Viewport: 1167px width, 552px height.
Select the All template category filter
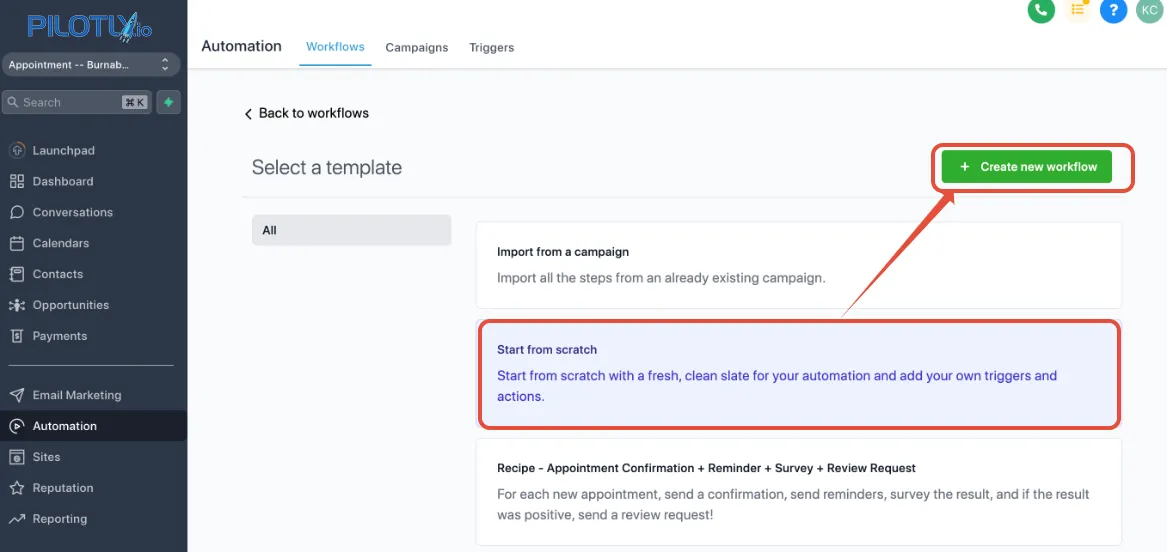(351, 230)
